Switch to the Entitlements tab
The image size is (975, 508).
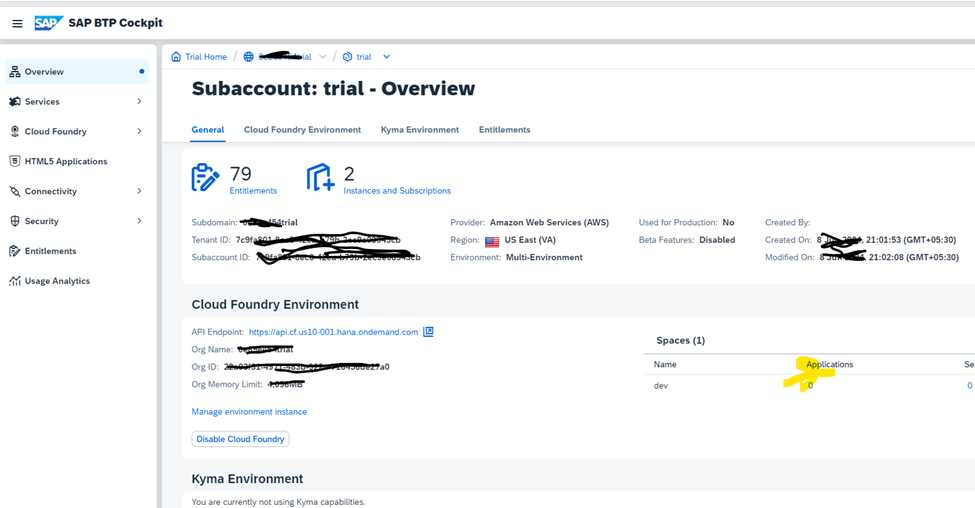504,129
